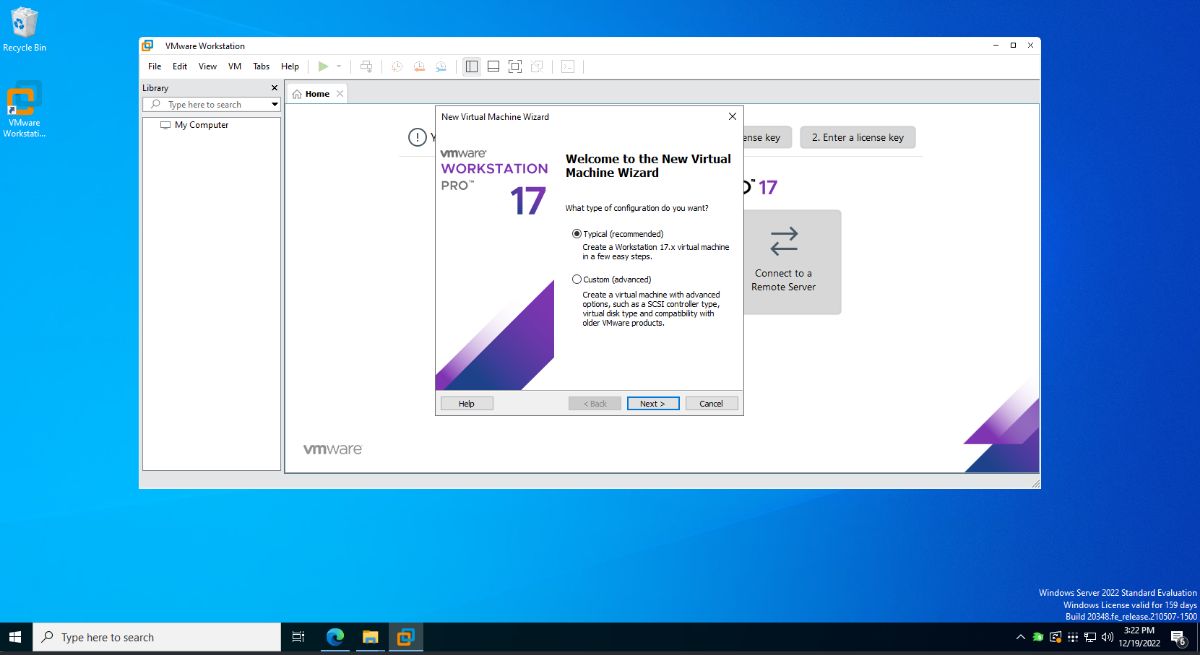Open the Recycle Bin desktop icon
Image resolution: width=1200 pixels, height=655 pixels.
coord(24,29)
